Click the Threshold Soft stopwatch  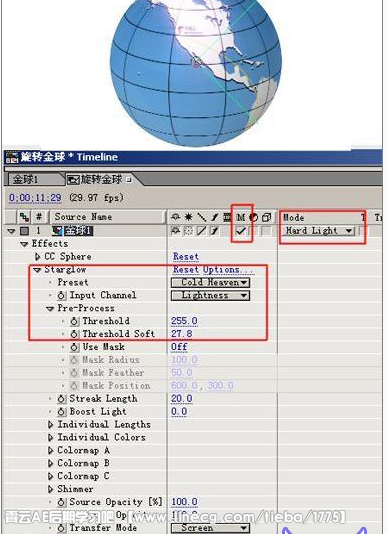74,334
